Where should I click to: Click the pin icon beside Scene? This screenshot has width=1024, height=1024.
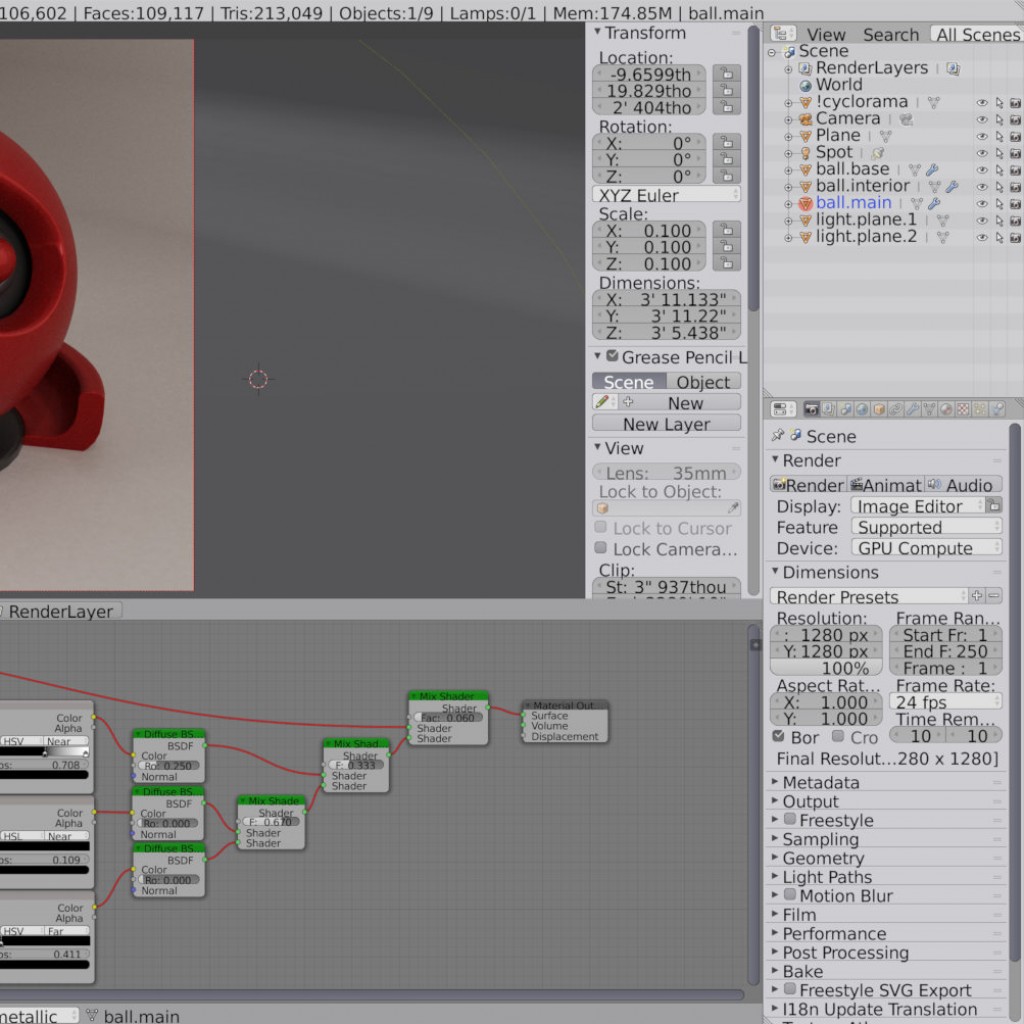[x=778, y=436]
